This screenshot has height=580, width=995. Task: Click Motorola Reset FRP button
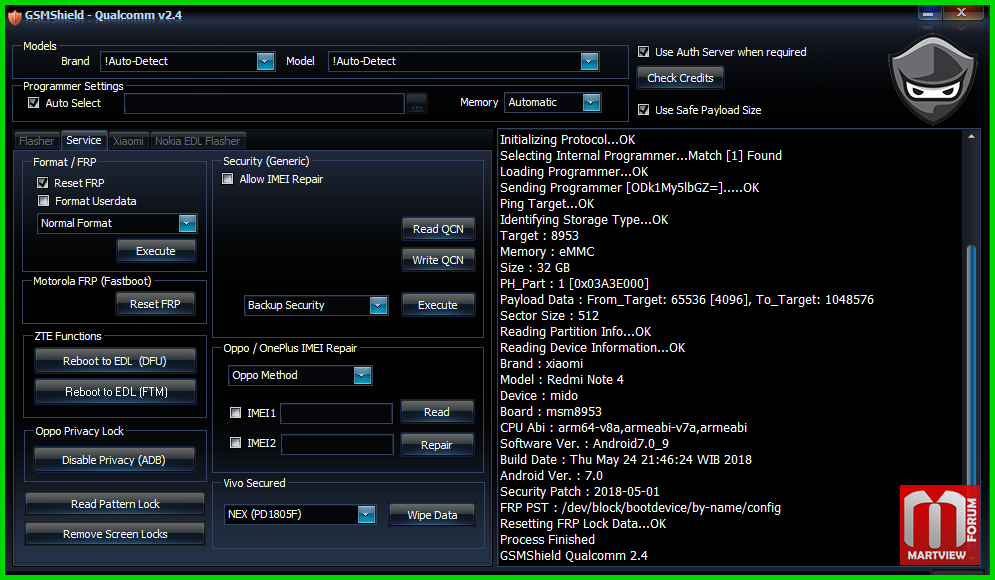click(x=155, y=304)
